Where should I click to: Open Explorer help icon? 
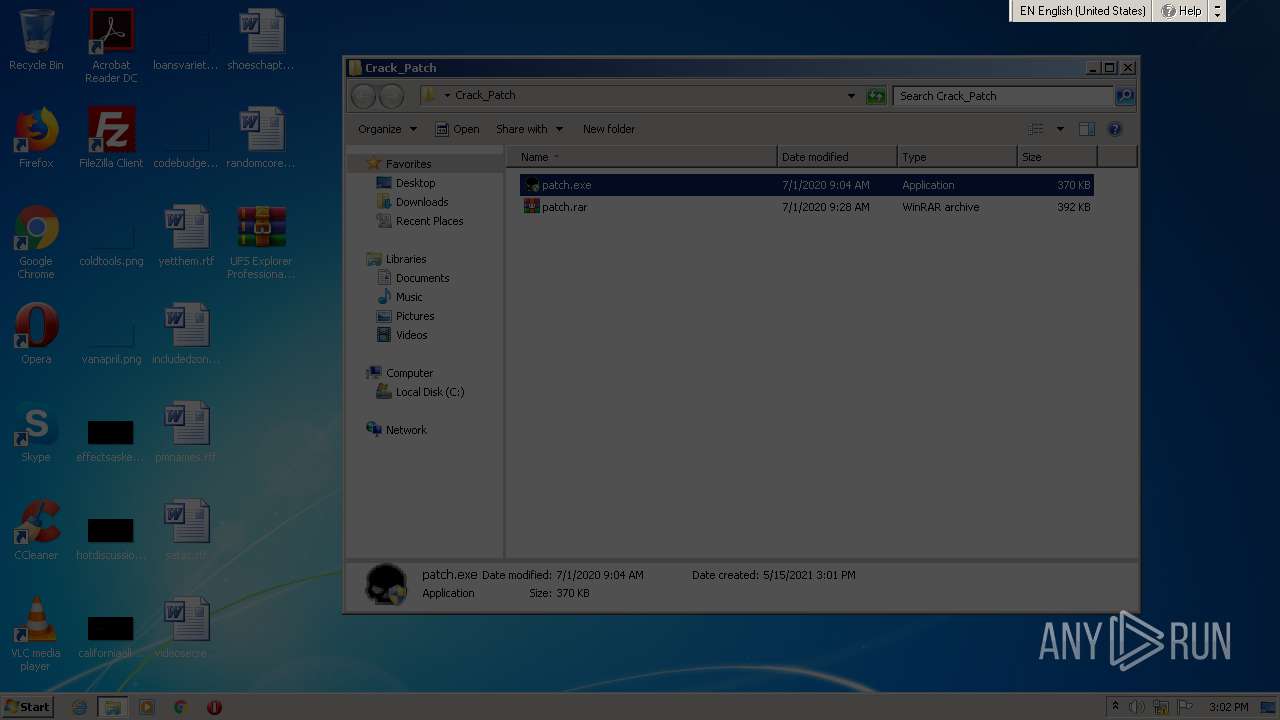(x=1115, y=129)
